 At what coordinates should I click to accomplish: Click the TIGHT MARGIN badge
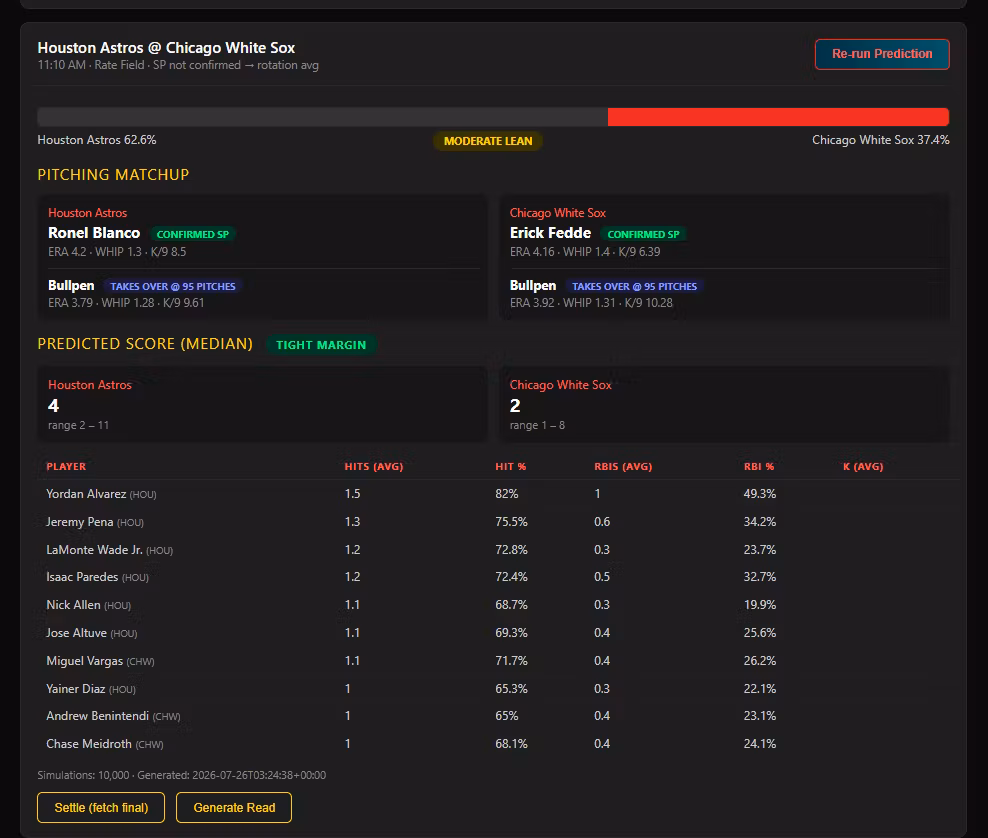(321, 345)
